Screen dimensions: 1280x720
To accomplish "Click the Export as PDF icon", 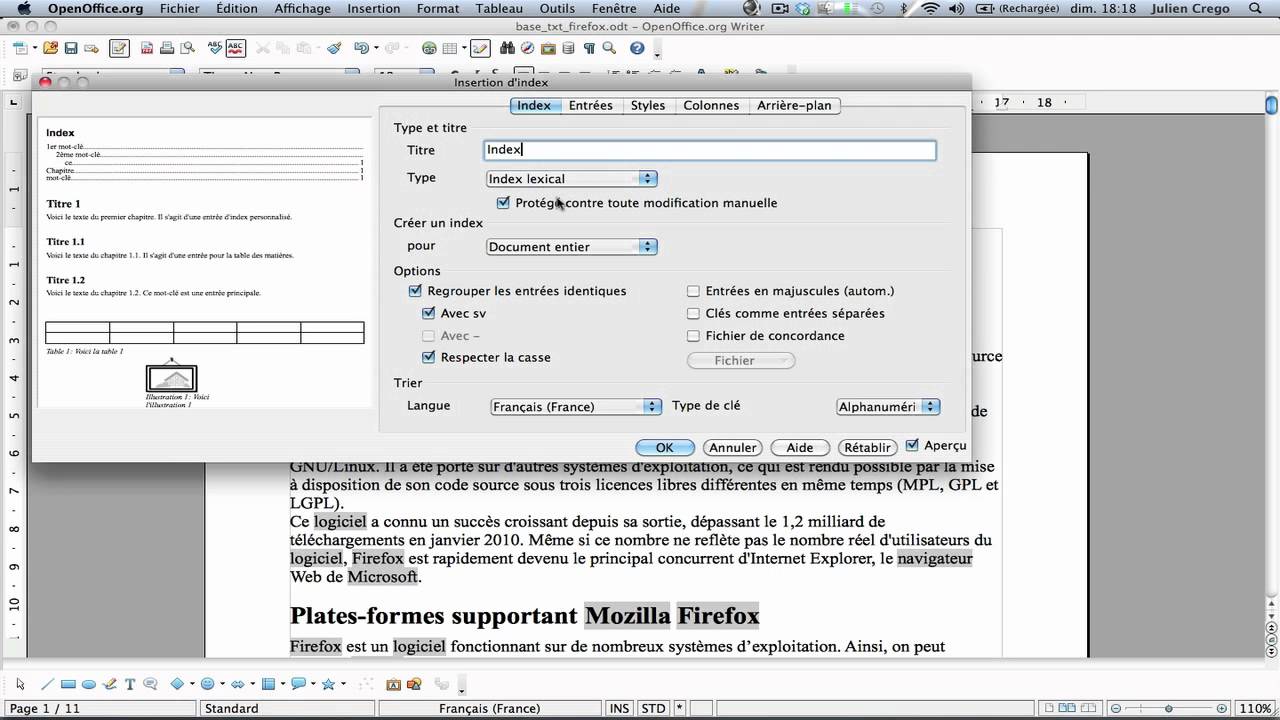I will point(147,48).
